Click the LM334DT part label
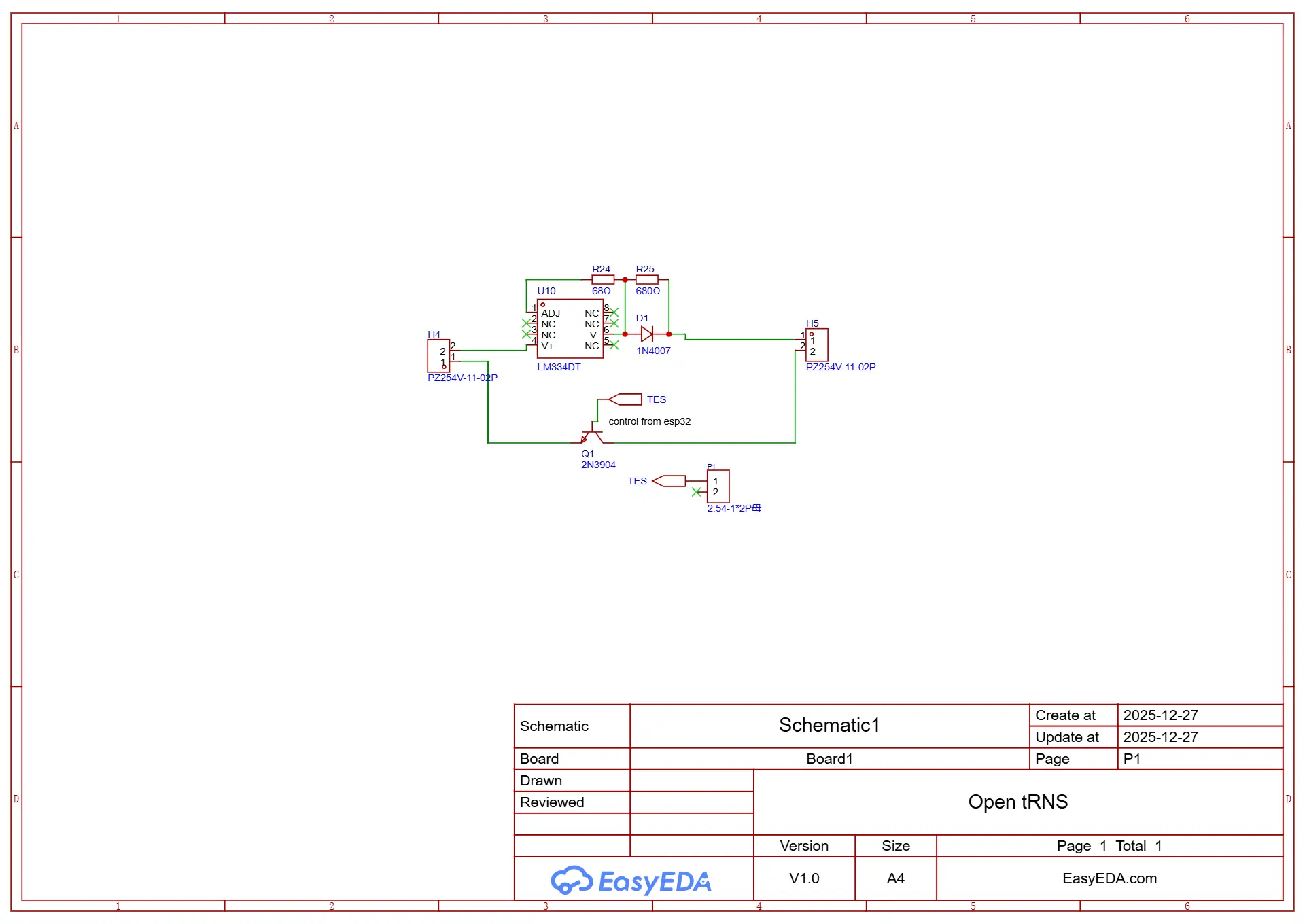This screenshot has width=1305, height=924. tap(559, 367)
